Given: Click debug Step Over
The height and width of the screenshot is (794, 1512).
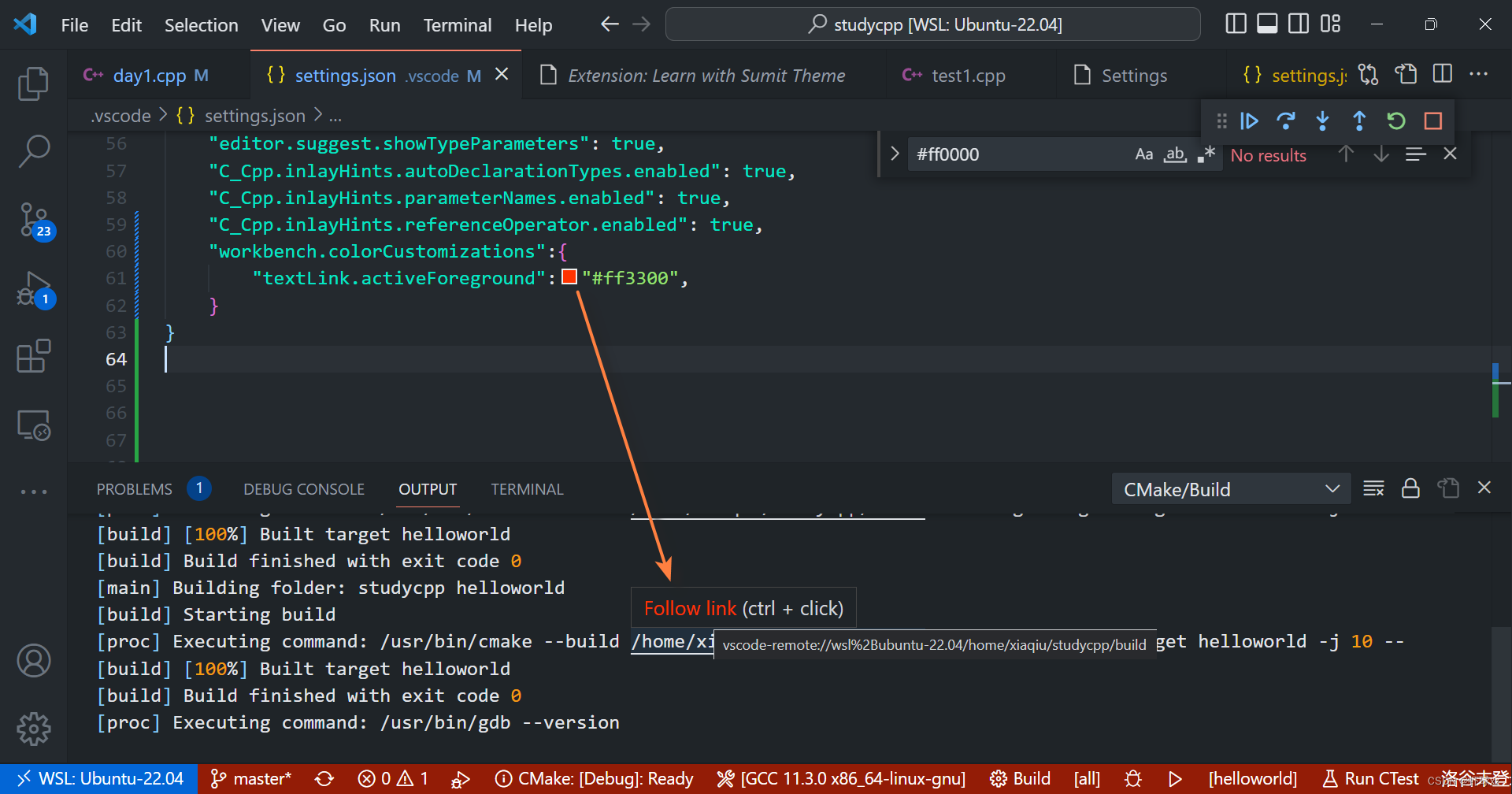Looking at the screenshot, I should click(x=1286, y=121).
